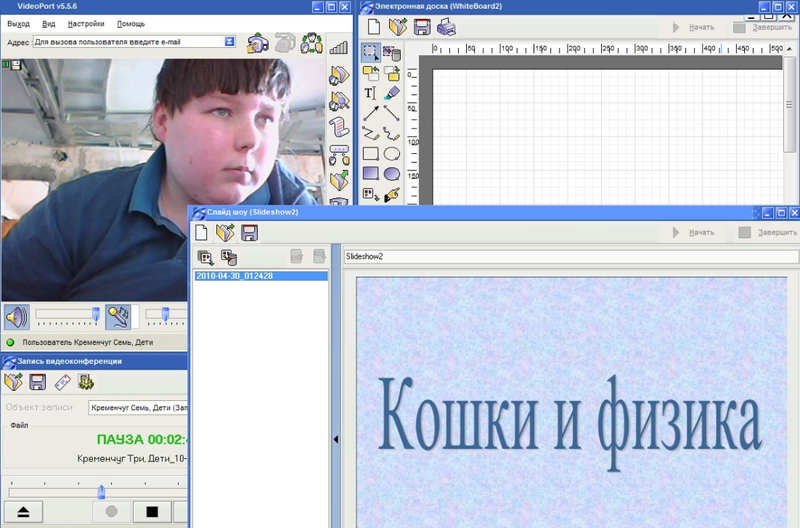The width and height of the screenshot is (800, 528).
Task: Save icon in Slideshow2 toolbar
Action: click(249, 233)
